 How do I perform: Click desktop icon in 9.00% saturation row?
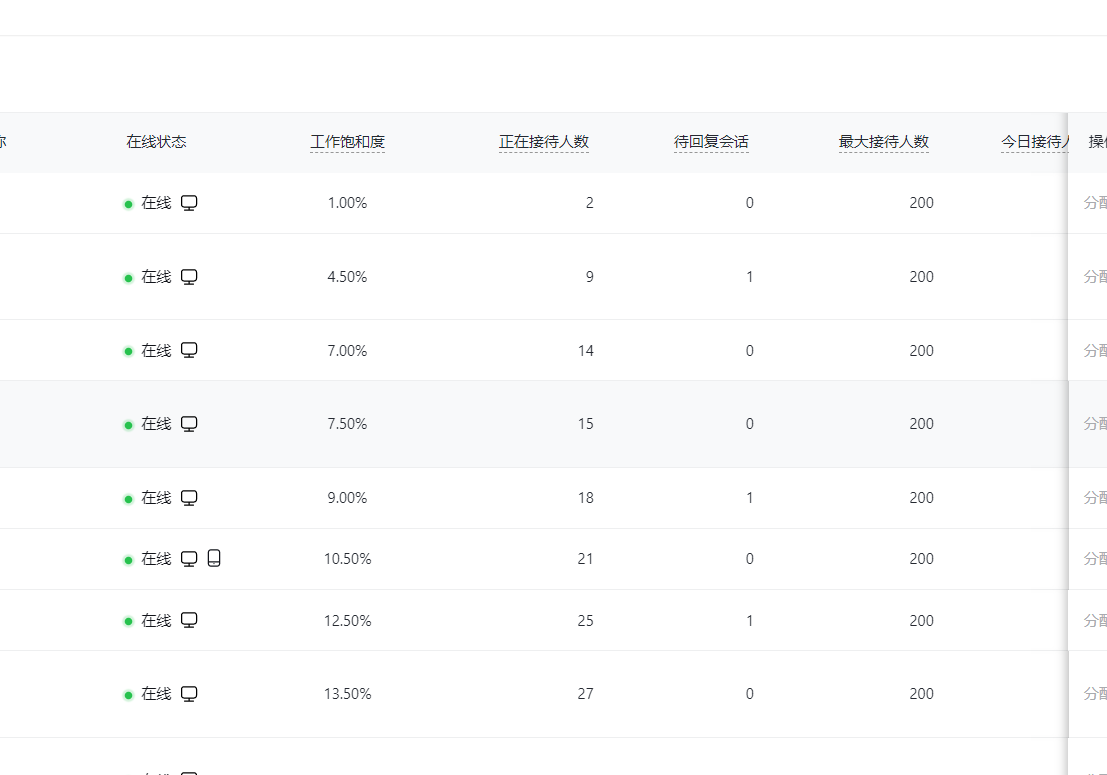[189, 498]
